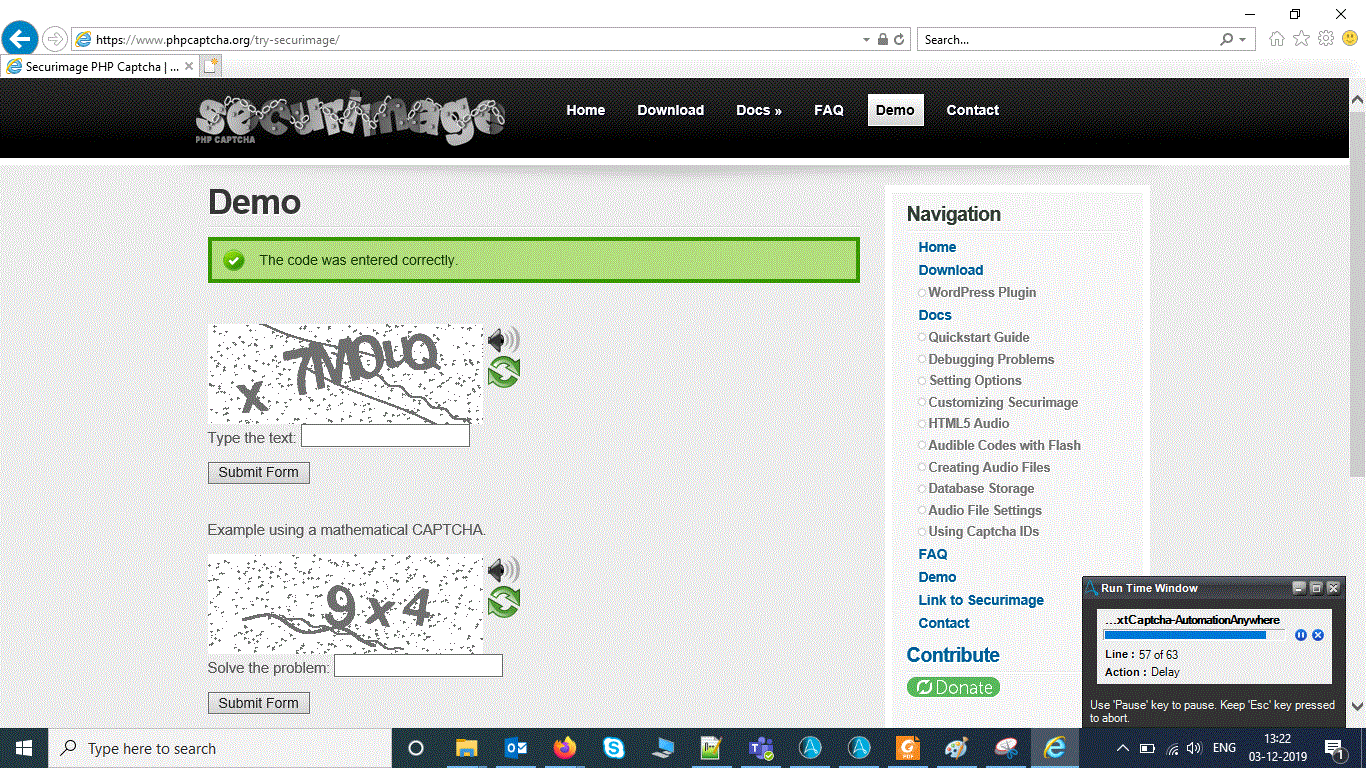Click the Run Time Window progress bar
Screen dimensions: 1366x768
1194,635
